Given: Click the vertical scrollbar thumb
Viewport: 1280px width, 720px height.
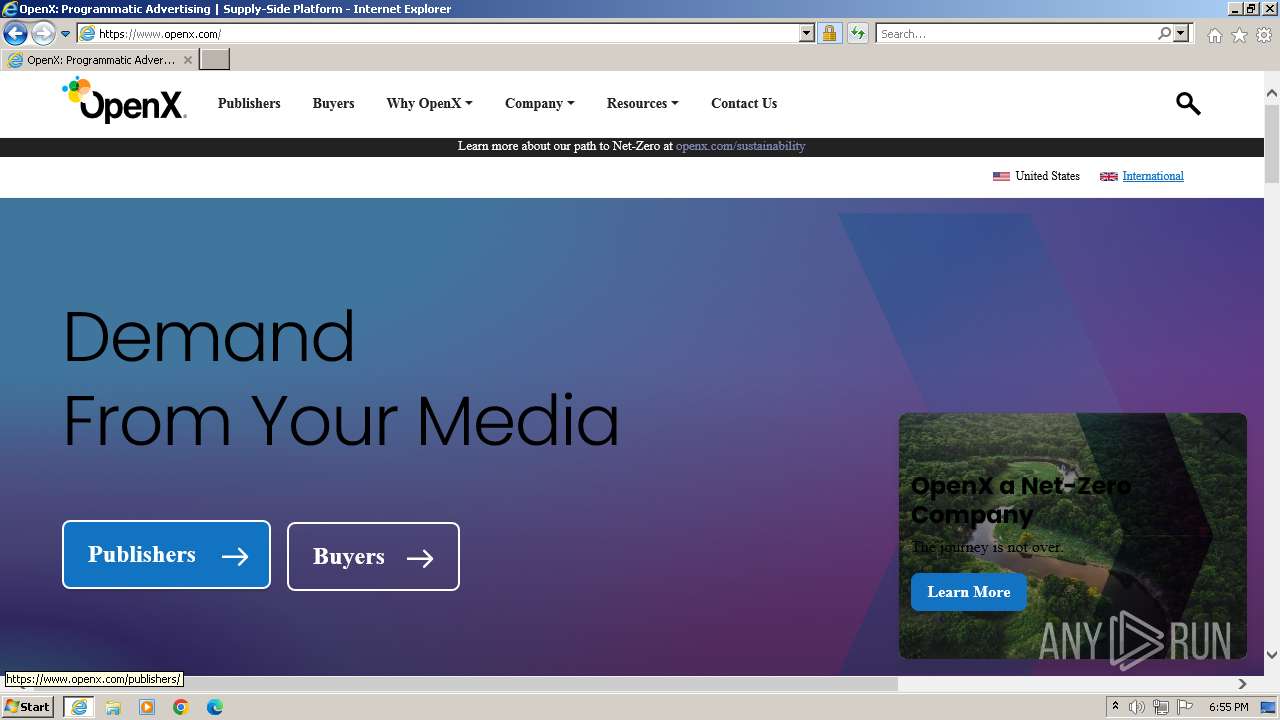Looking at the screenshot, I should point(1272,145).
